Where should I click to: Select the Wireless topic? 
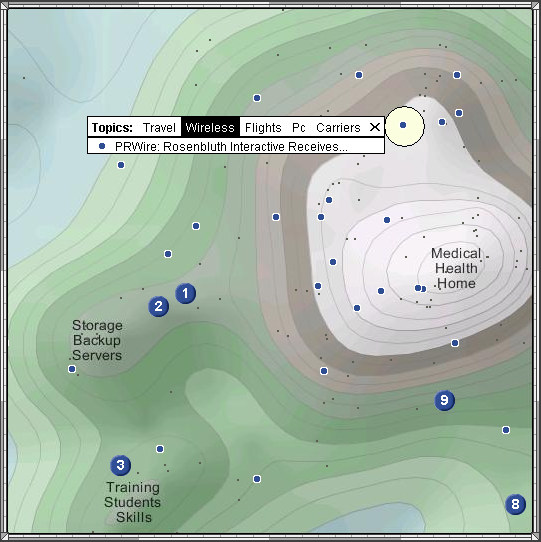[210, 128]
